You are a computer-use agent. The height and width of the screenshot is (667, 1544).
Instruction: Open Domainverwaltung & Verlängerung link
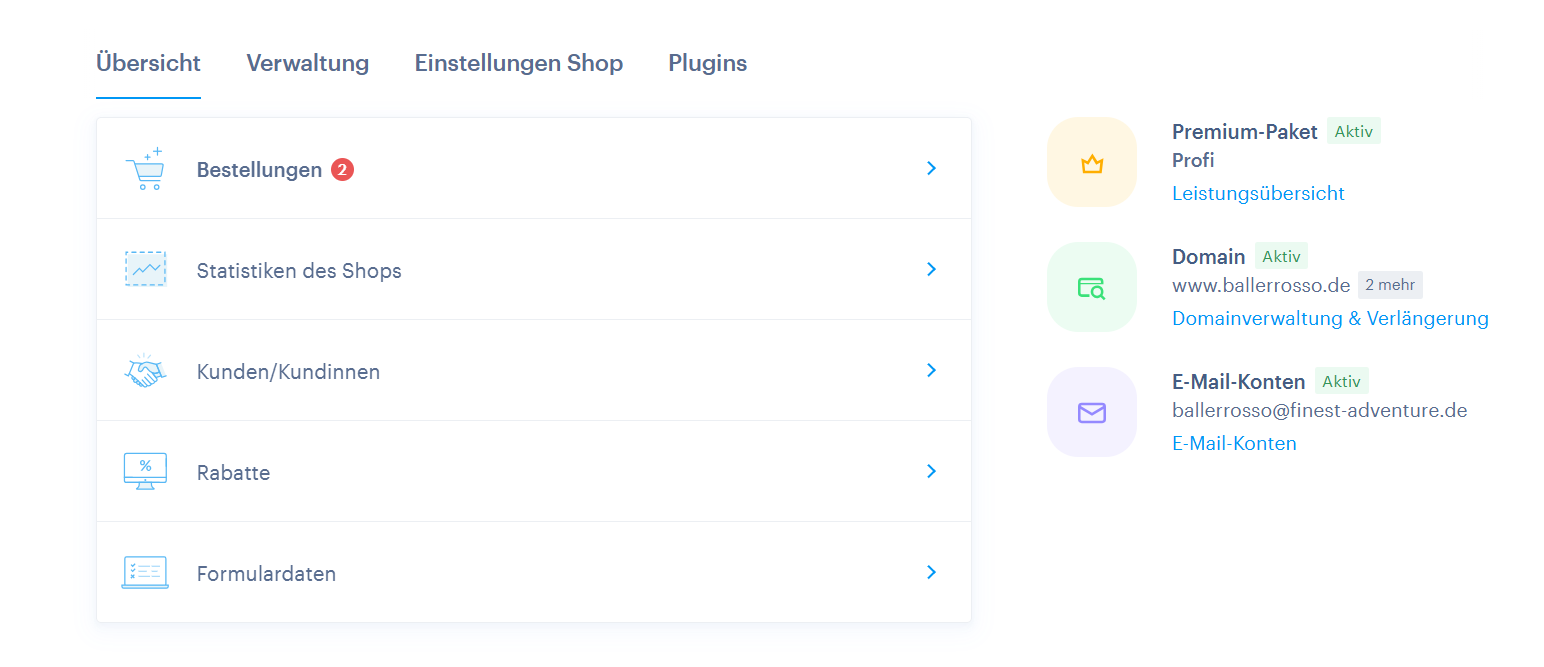(1329, 318)
